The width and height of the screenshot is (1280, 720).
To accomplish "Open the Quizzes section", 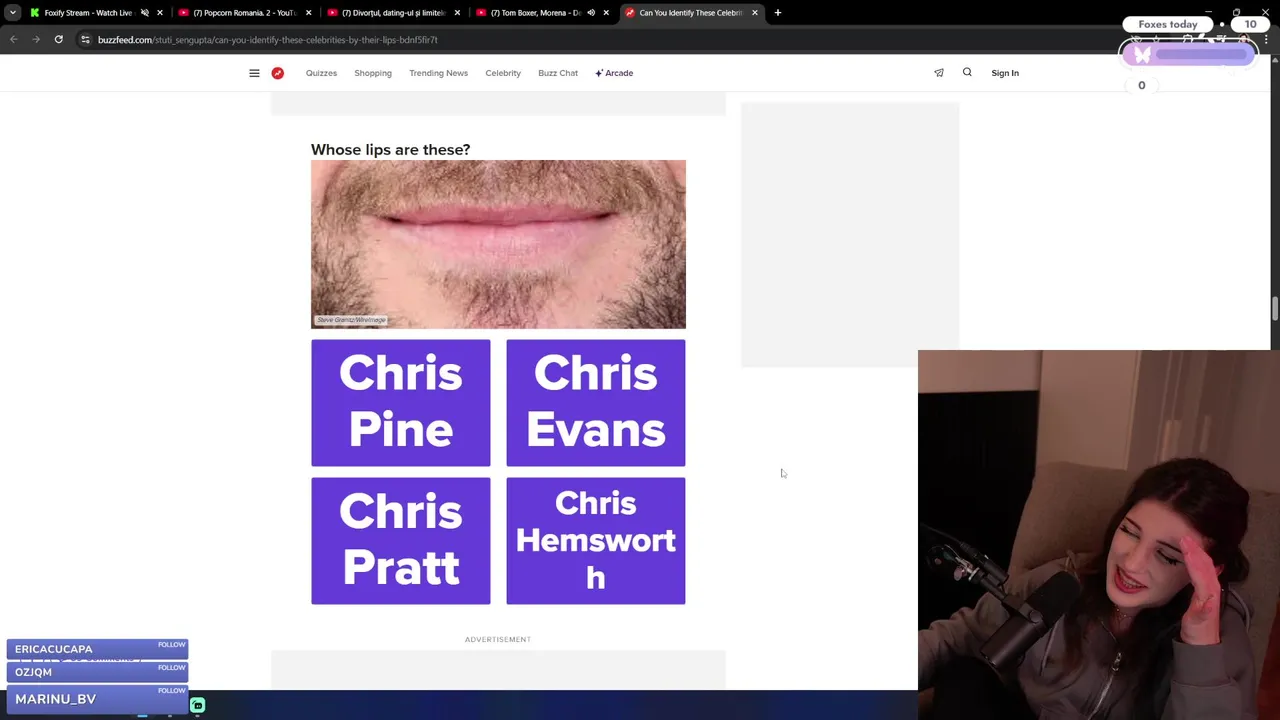I will [x=321, y=73].
